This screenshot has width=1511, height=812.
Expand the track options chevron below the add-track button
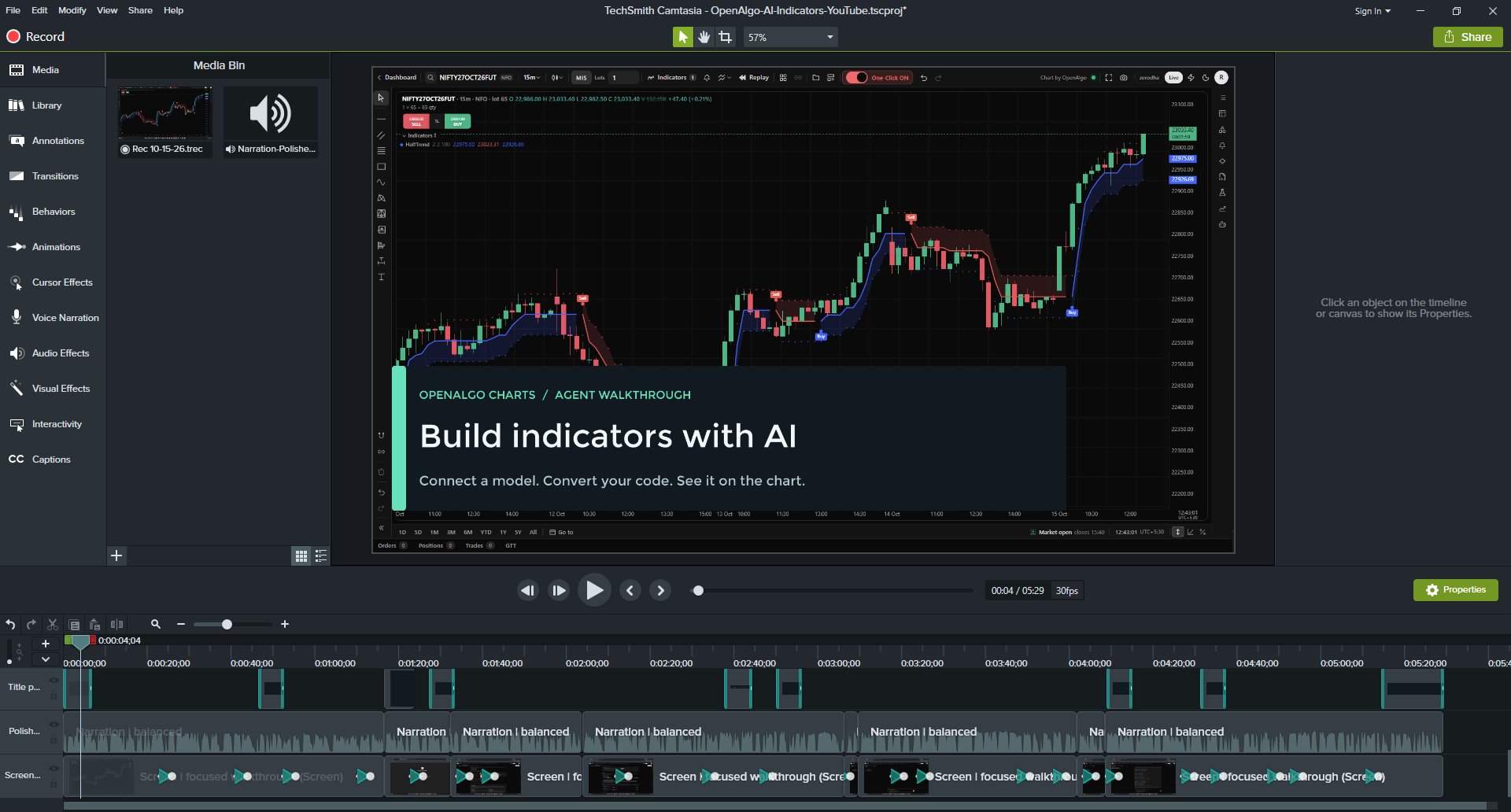(46, 659)
